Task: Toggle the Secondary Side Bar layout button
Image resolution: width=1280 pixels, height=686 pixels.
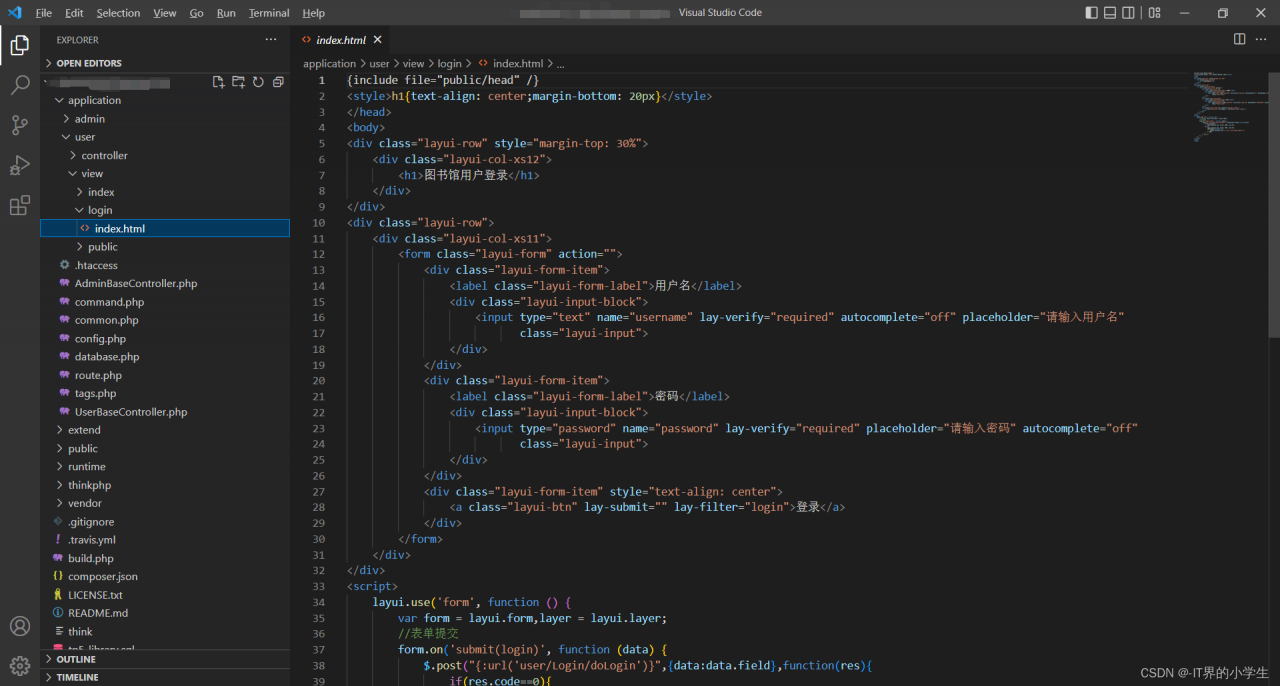Action: tap(1128, 13)
